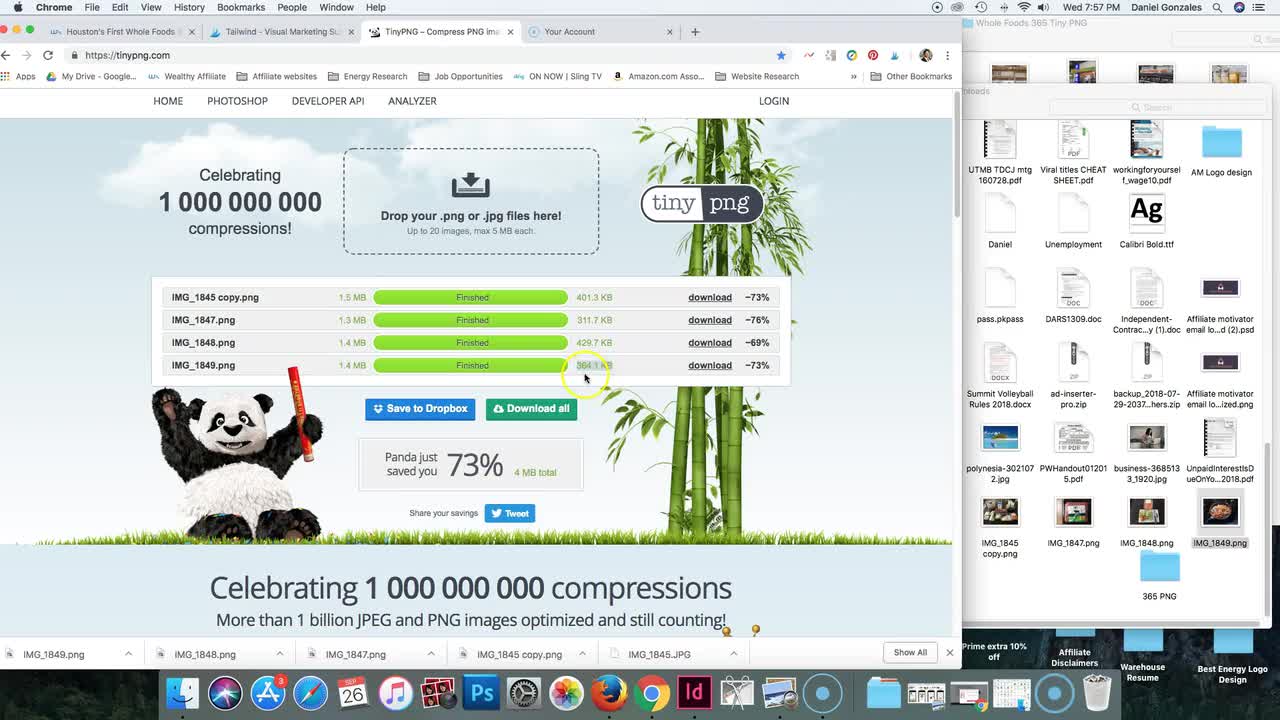Image resolution: width=1280 pixels, height=720 pixels.
Task: Open the Bookmarks menu in menu bar
Action: click(240, 7)
